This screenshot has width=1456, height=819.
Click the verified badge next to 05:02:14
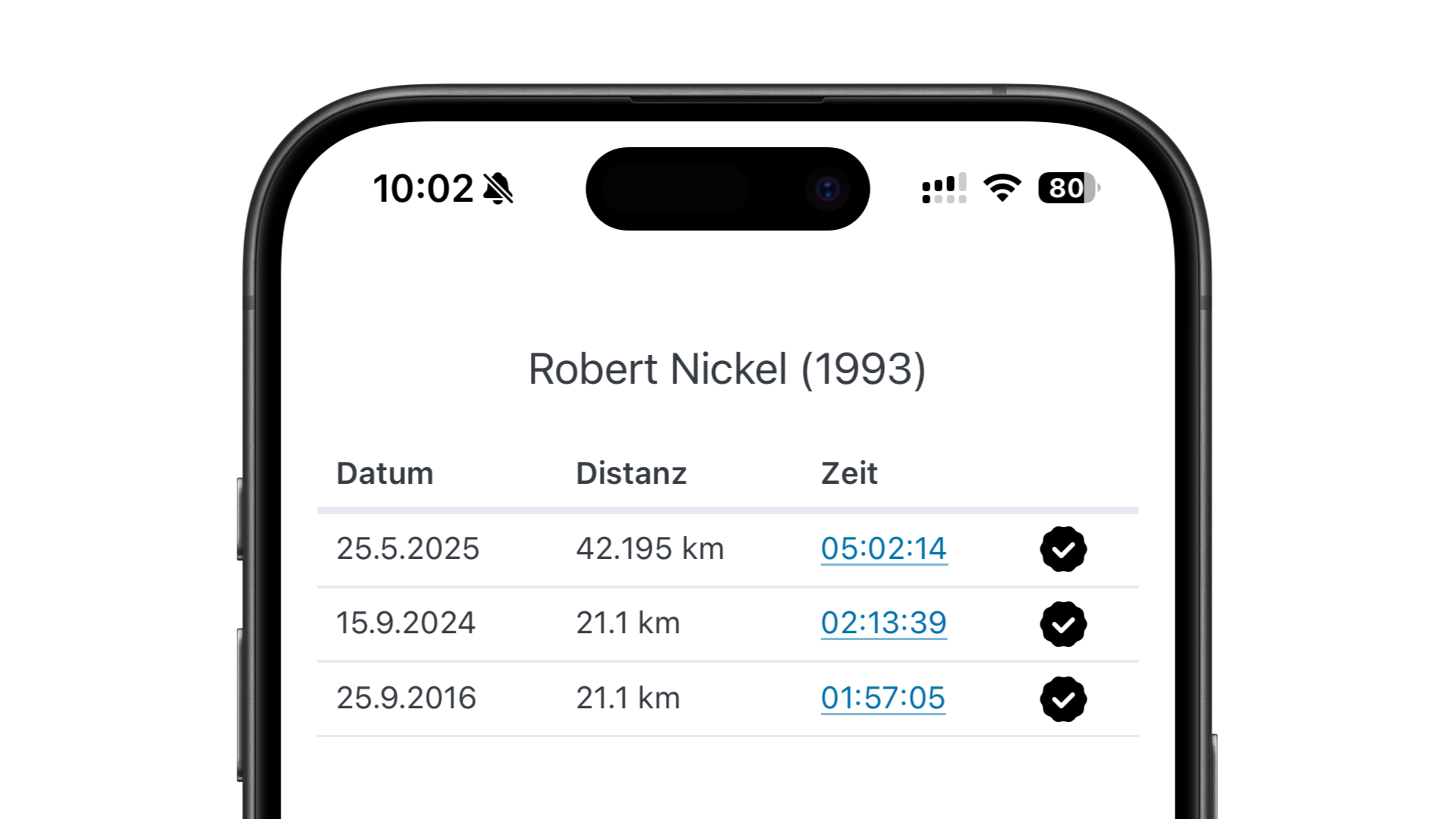tap(1063, 548)
